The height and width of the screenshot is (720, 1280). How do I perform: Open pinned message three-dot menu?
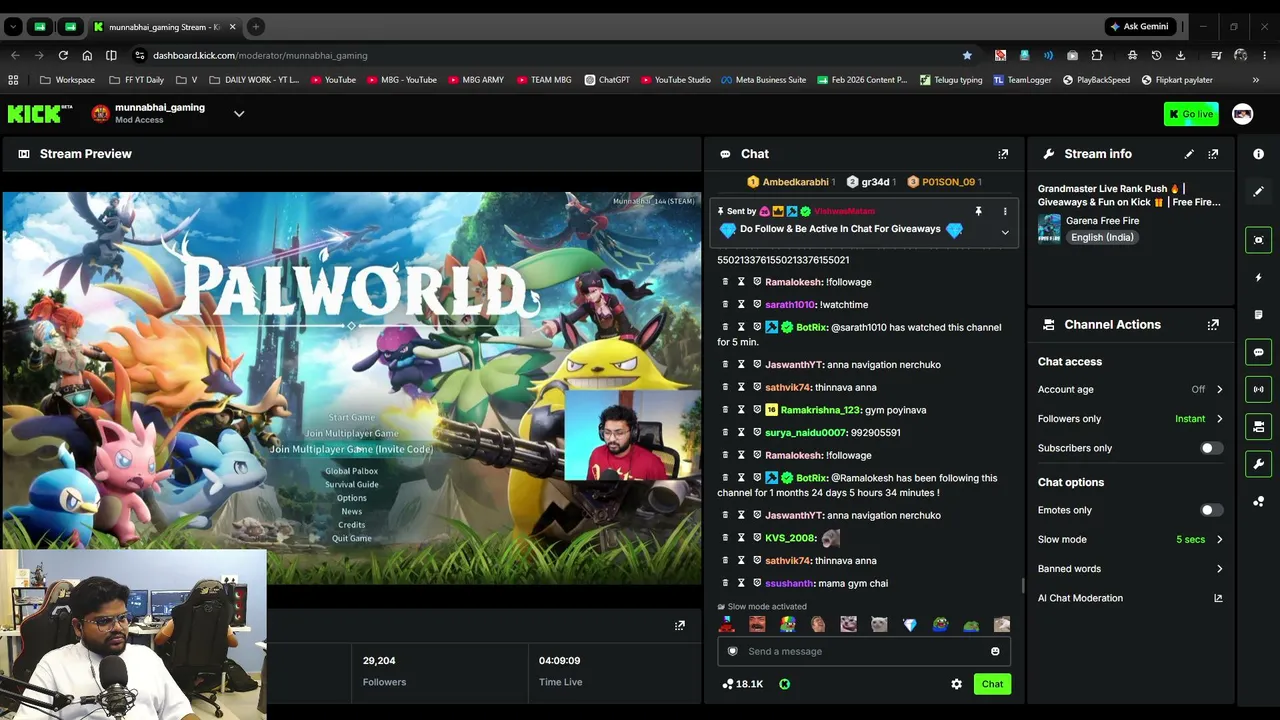pyautogui.click(x=1005, y=212)
